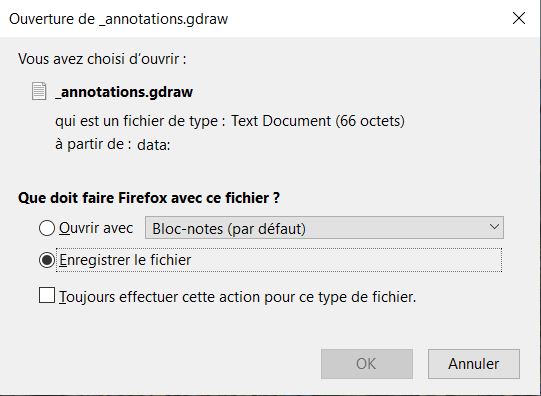Click the dialog title bar text

pyautogui.click(x=118, y=19)
